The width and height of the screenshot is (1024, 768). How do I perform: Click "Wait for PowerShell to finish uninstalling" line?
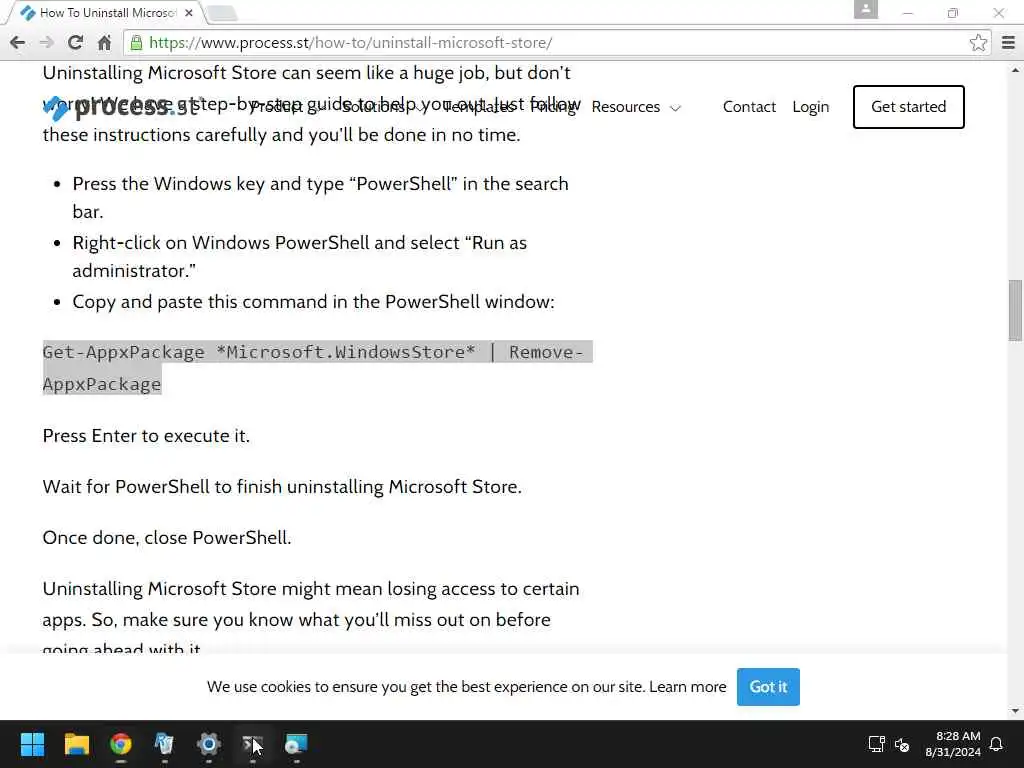point(282,487)
